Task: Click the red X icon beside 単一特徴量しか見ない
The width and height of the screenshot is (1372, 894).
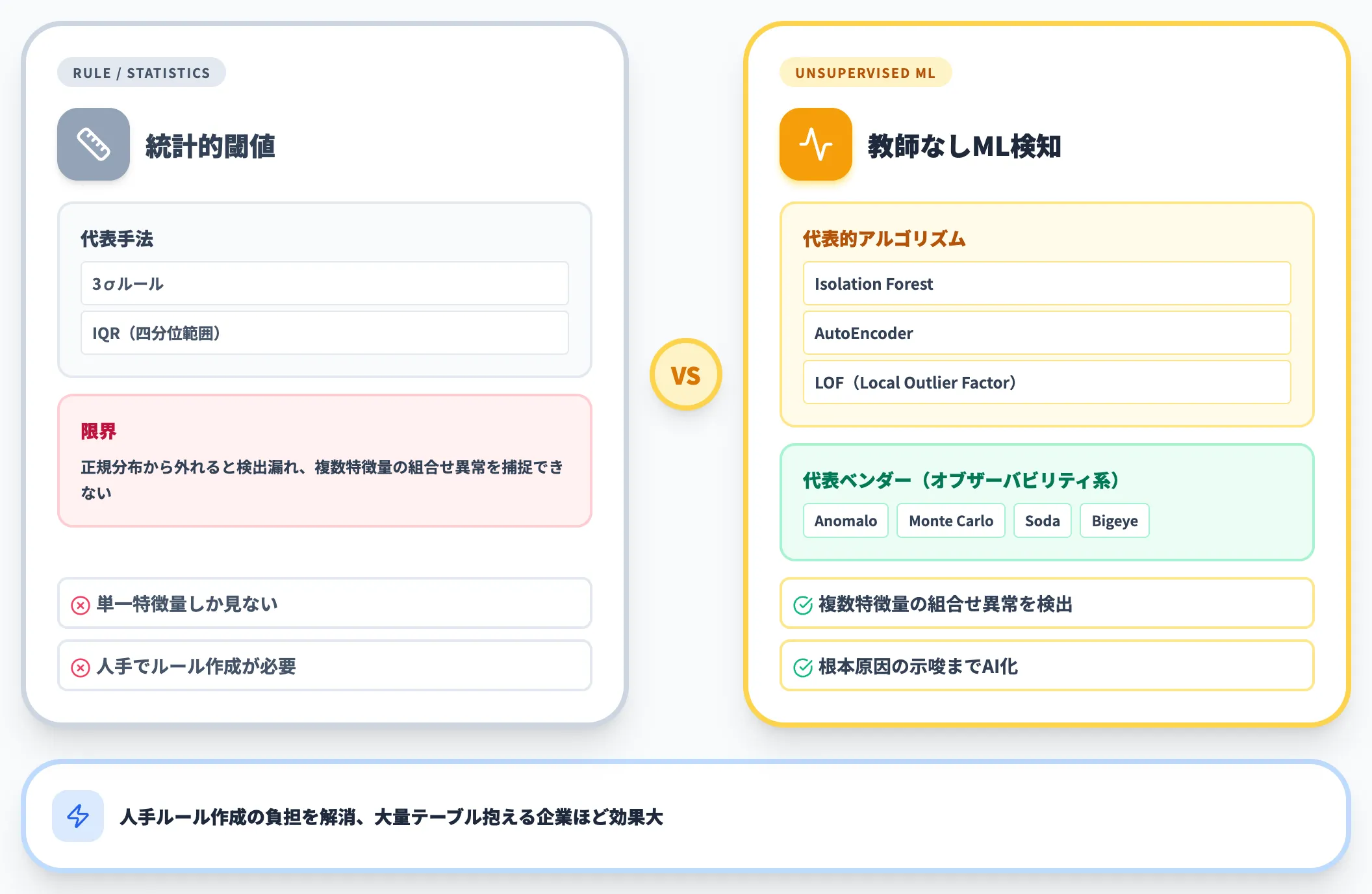Action: 81,606
